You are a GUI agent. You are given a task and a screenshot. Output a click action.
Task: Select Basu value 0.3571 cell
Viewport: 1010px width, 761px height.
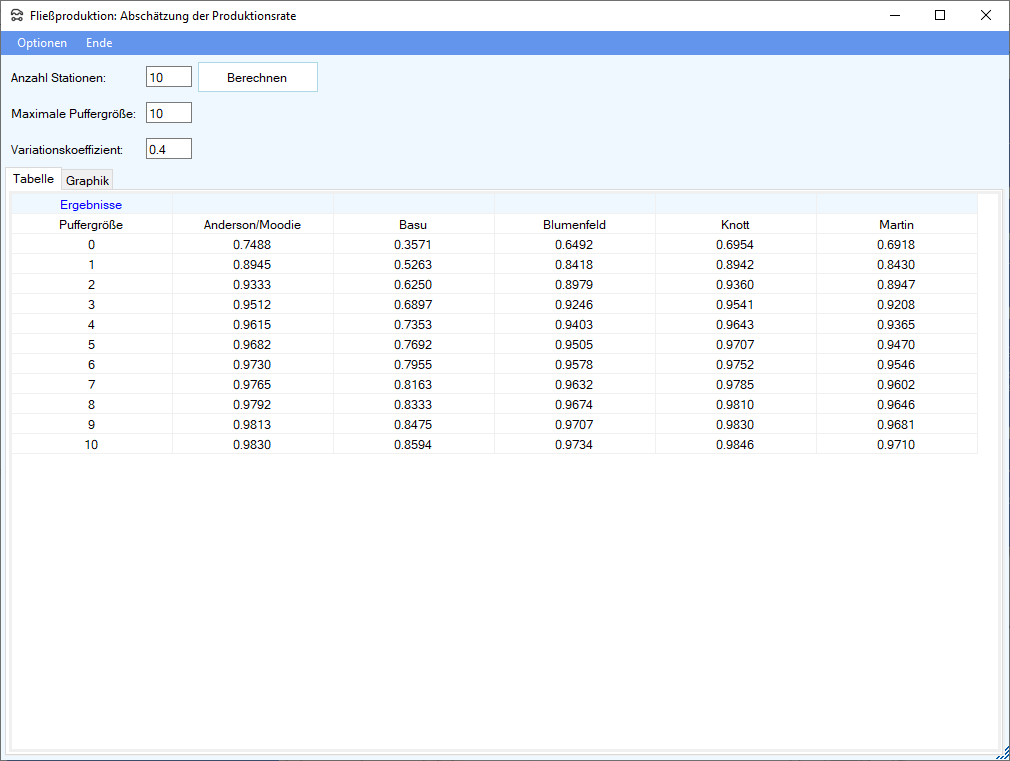click(413, 245)
